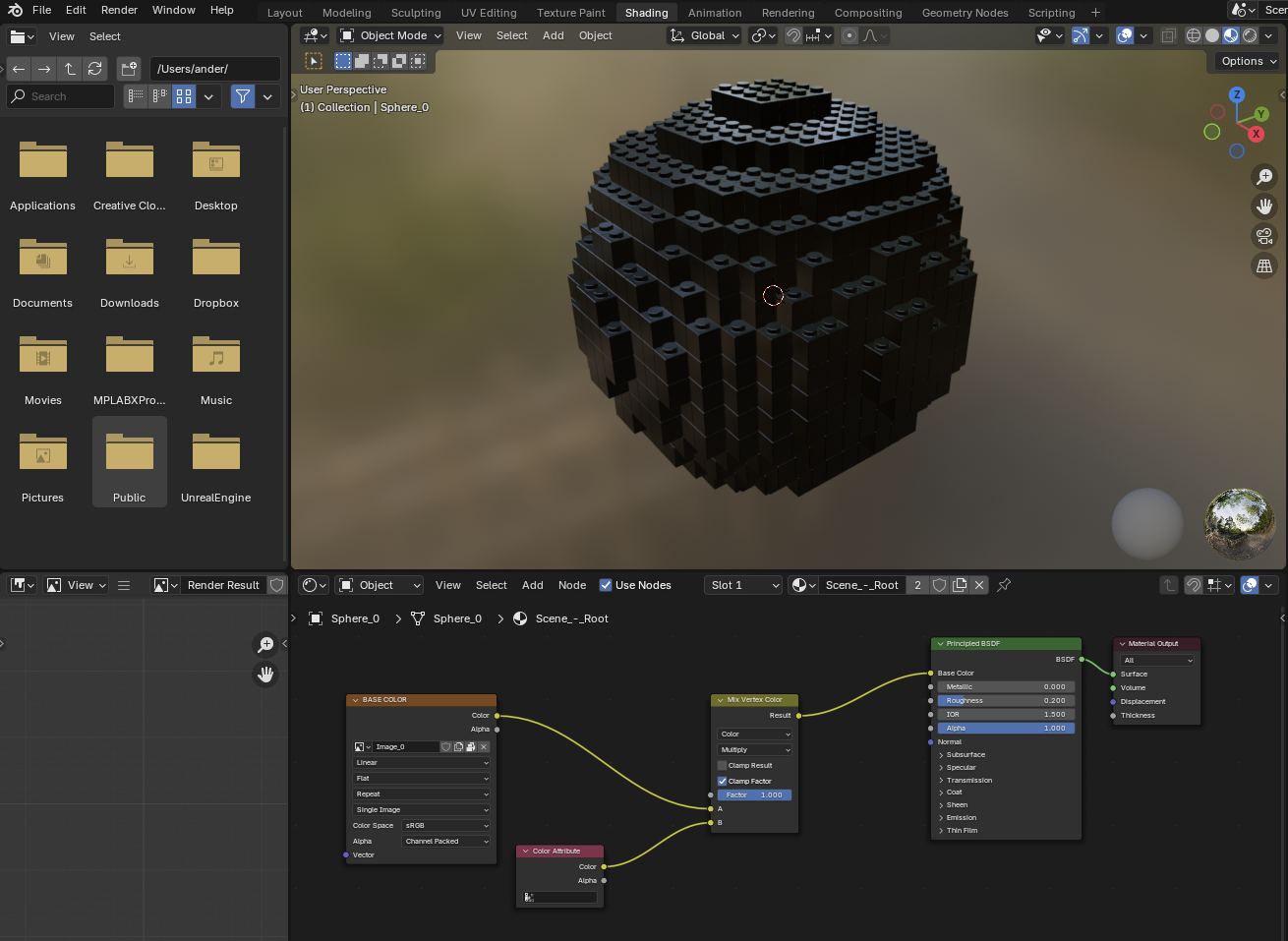
Task: Disable the Use Nodes checkbox
Action: (x=606, y=585)
